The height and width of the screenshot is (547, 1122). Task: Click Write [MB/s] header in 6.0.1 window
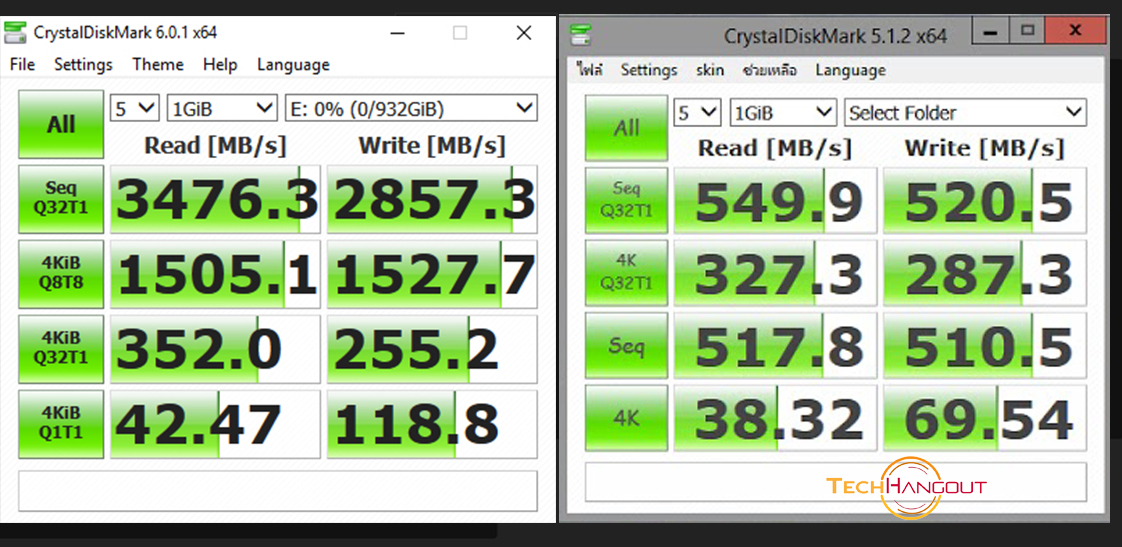tap(432, 145)
